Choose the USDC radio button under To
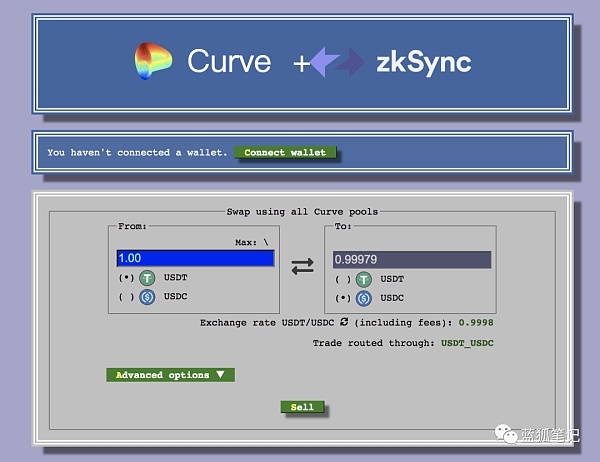Viewport: 600px width, 462px height. [x=342, y=298]
